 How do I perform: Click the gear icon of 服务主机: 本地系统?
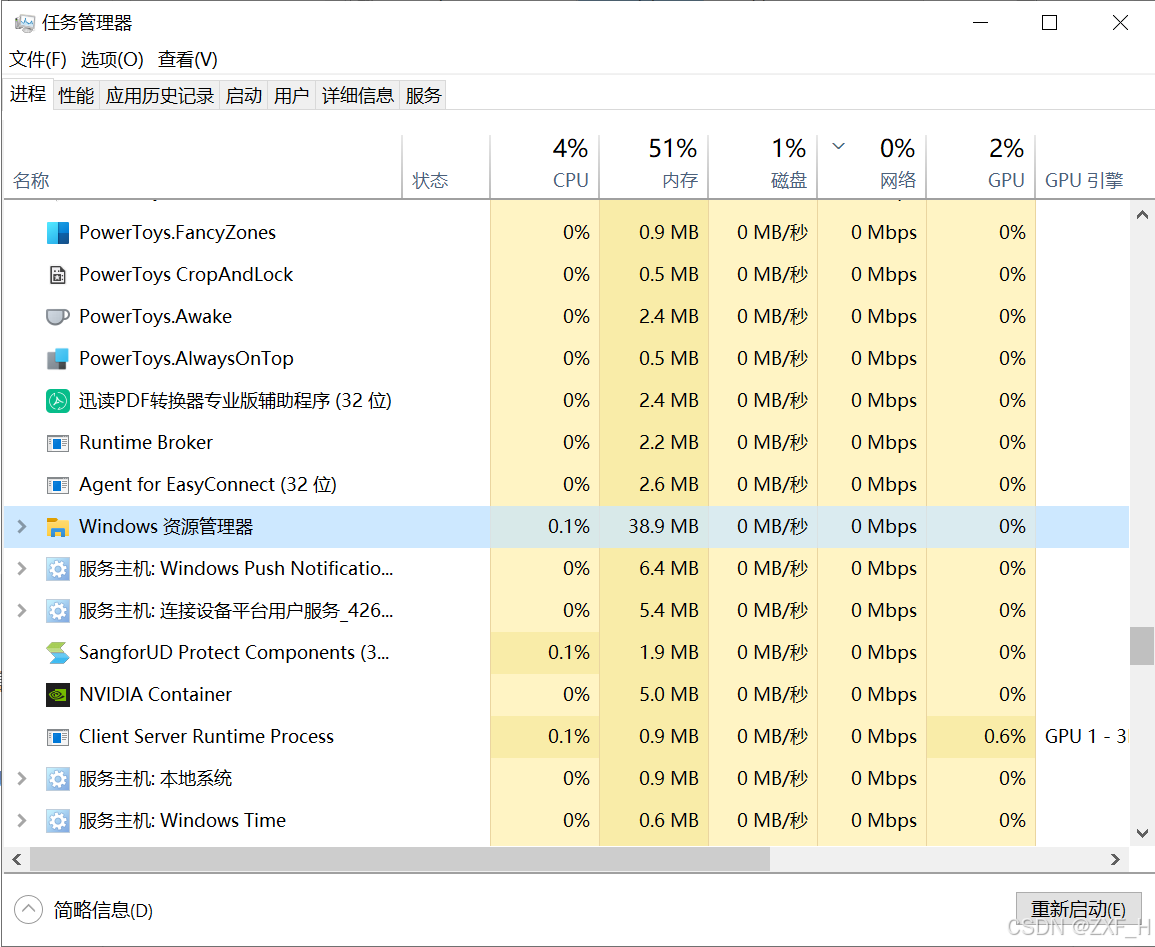point(57,778)
